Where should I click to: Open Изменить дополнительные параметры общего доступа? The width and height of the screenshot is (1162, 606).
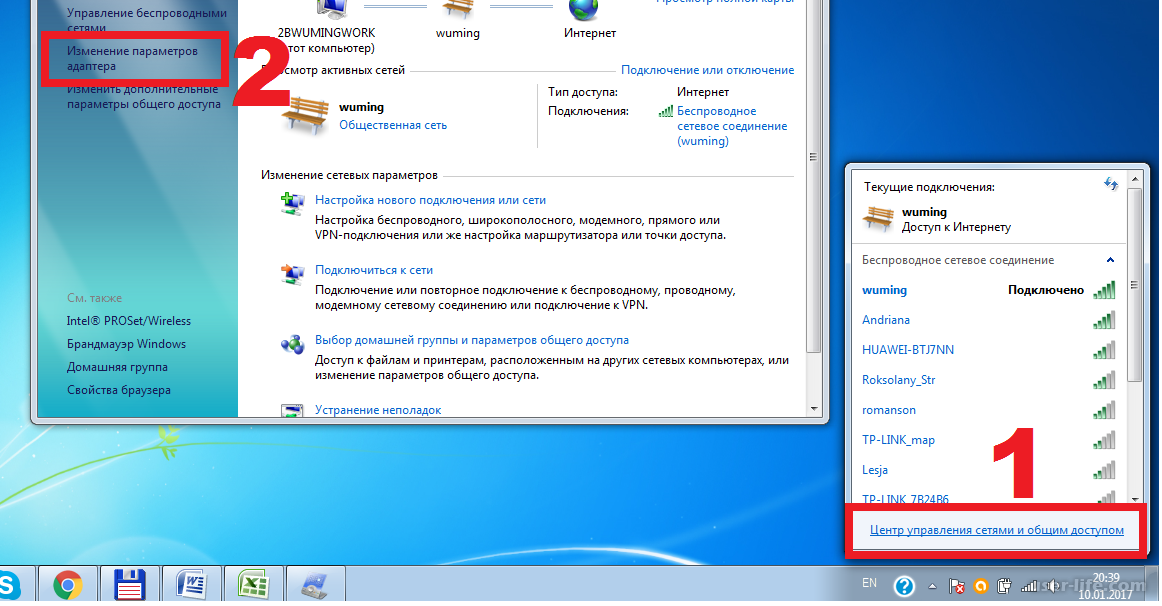pyautogui.click(x=144, y=96)
